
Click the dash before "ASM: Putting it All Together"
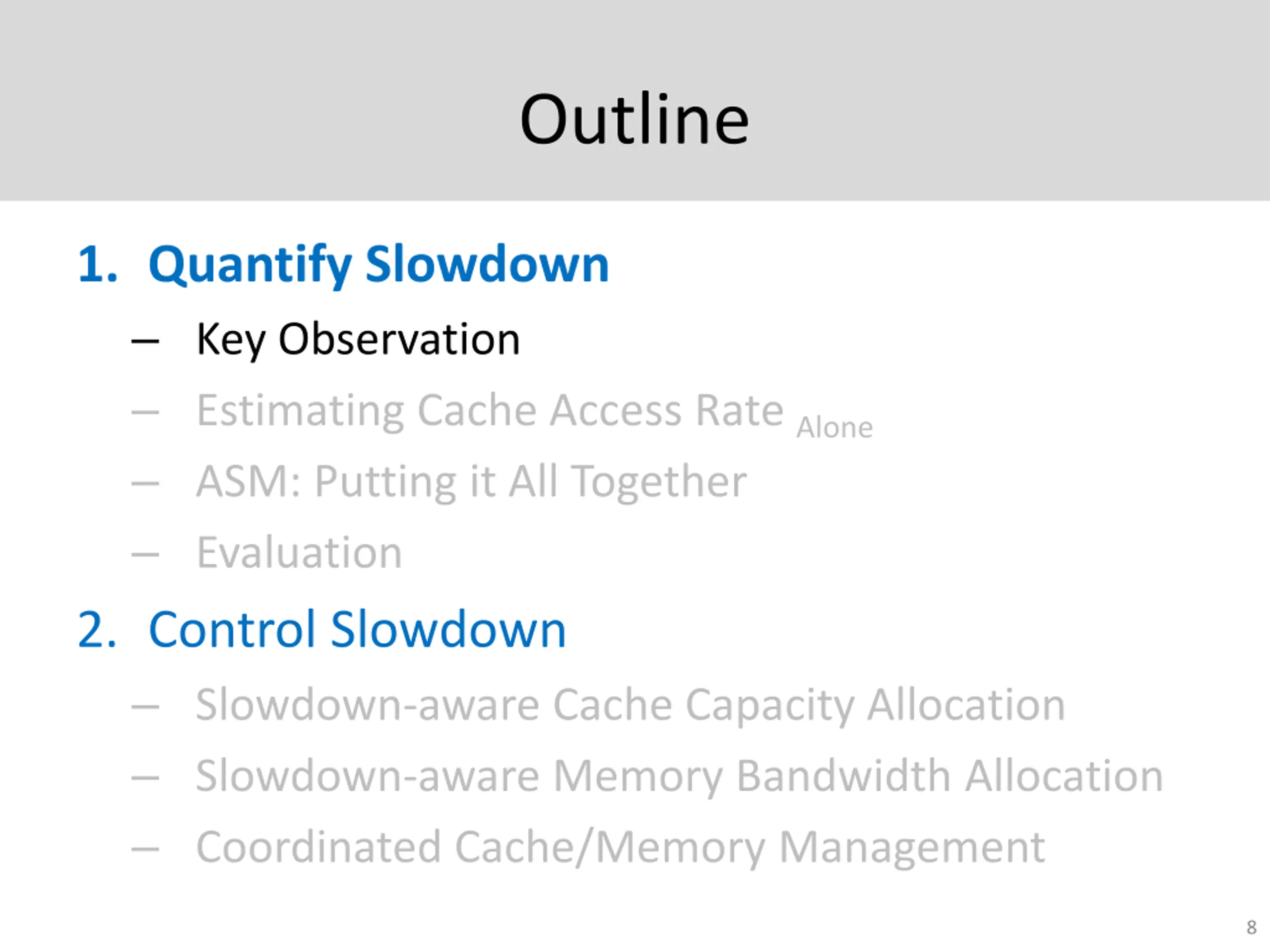tap(145, 483)
